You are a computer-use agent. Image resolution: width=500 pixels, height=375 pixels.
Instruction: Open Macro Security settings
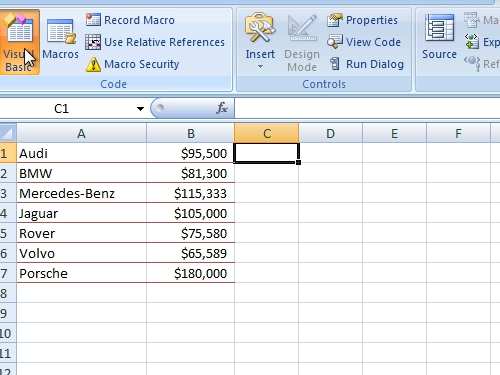pos(132,64)
